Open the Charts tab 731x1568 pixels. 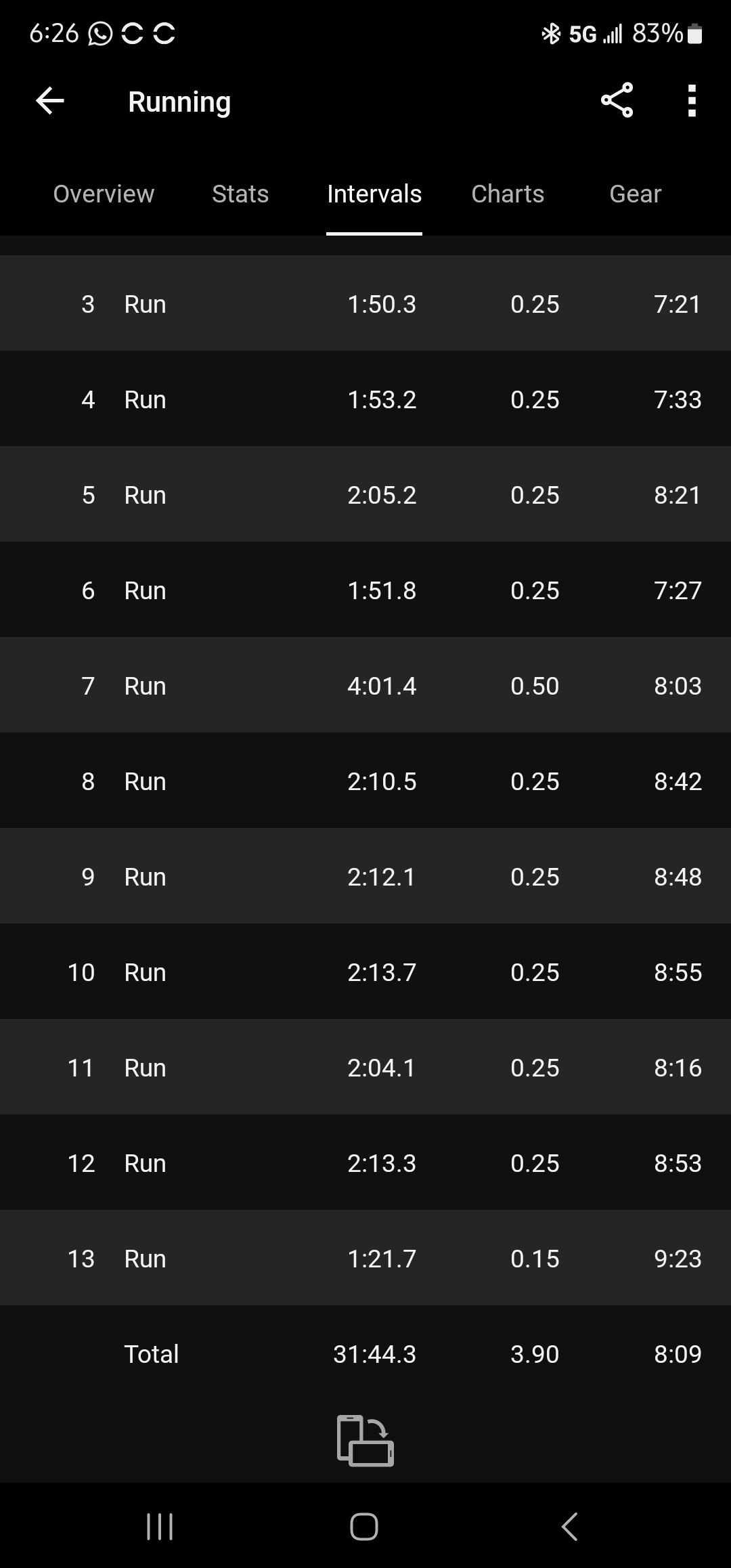pyautogui.click(x=508, y=194)
